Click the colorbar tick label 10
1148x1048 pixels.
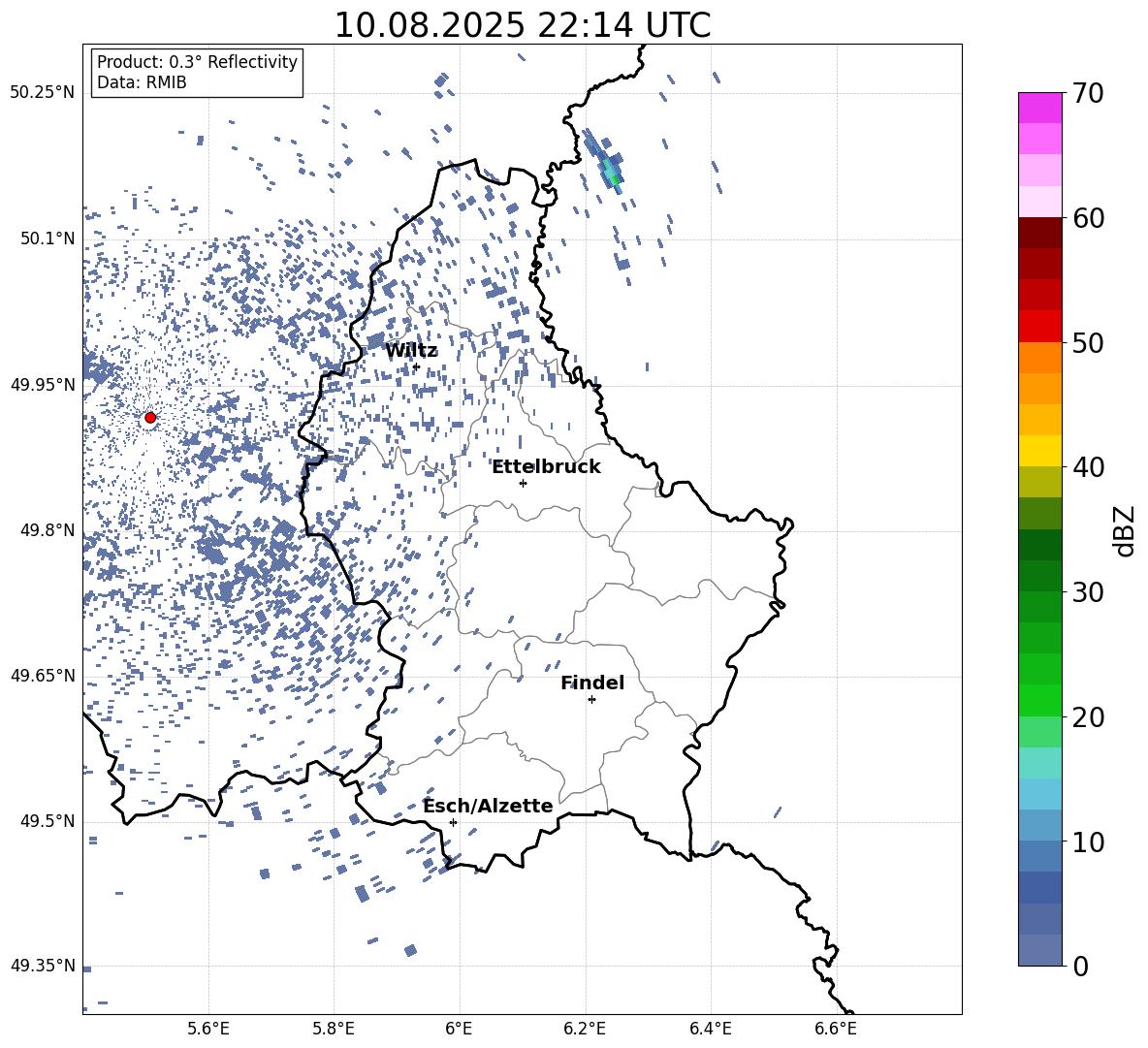1088,842
